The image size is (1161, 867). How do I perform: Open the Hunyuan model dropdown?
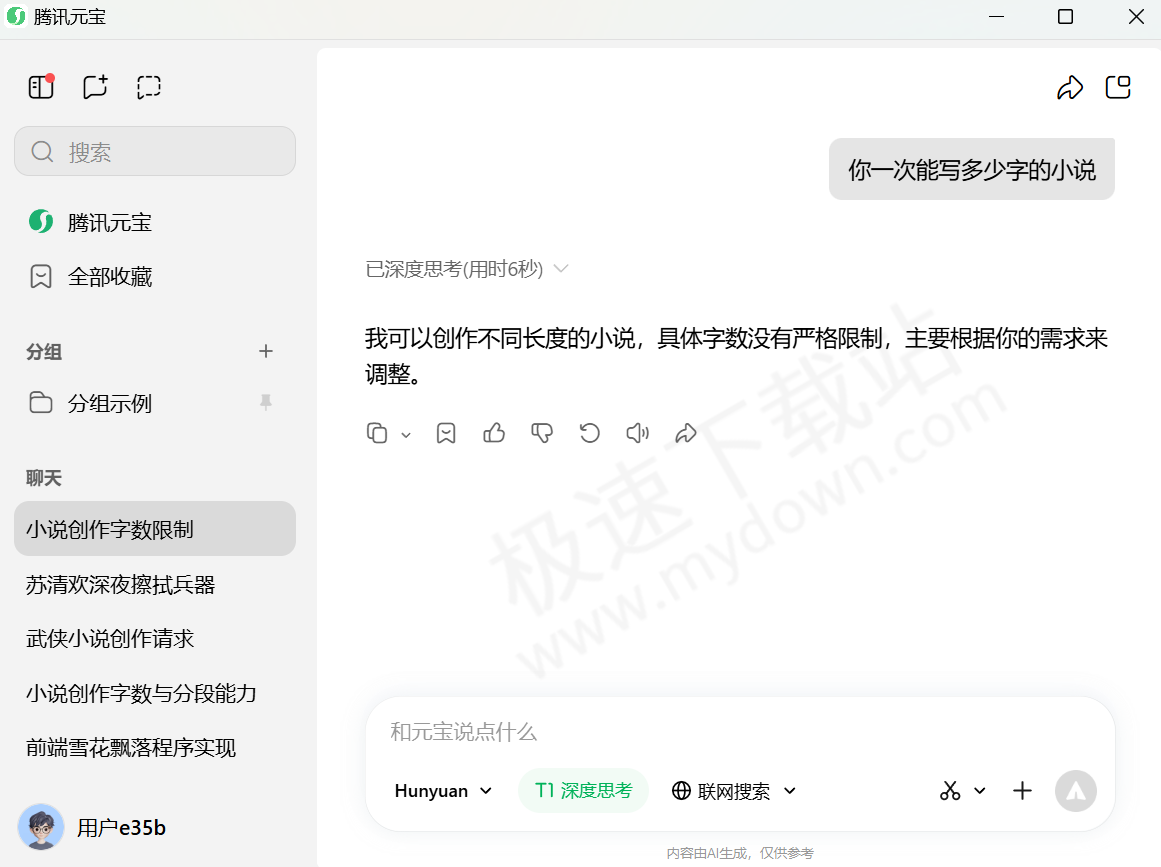coord(443,791)
